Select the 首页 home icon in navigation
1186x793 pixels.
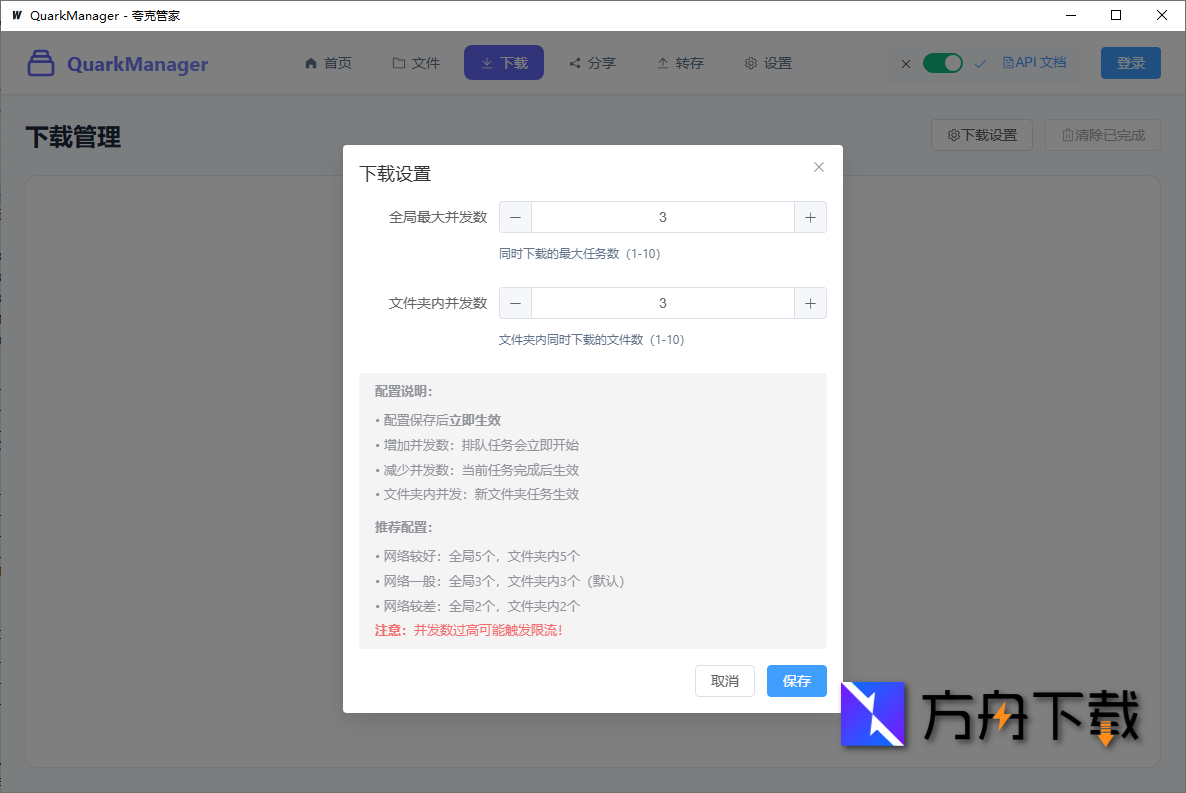point(311,62)
